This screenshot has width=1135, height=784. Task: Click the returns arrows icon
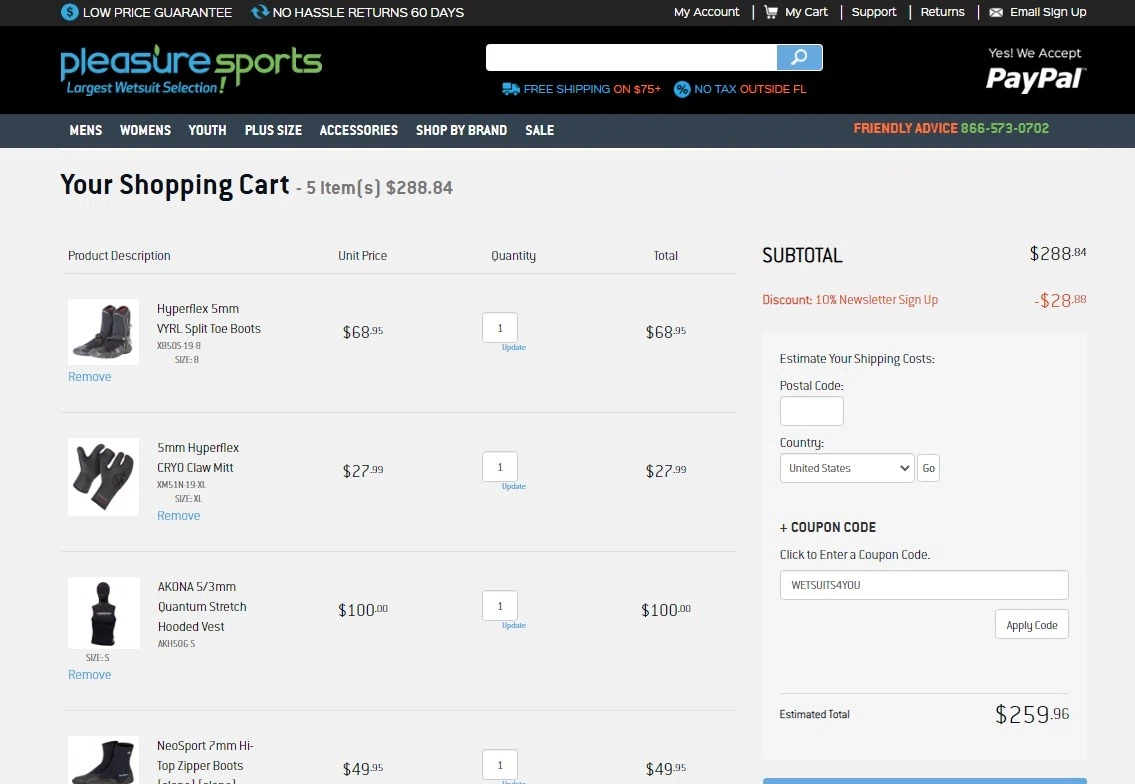point(260,12)
